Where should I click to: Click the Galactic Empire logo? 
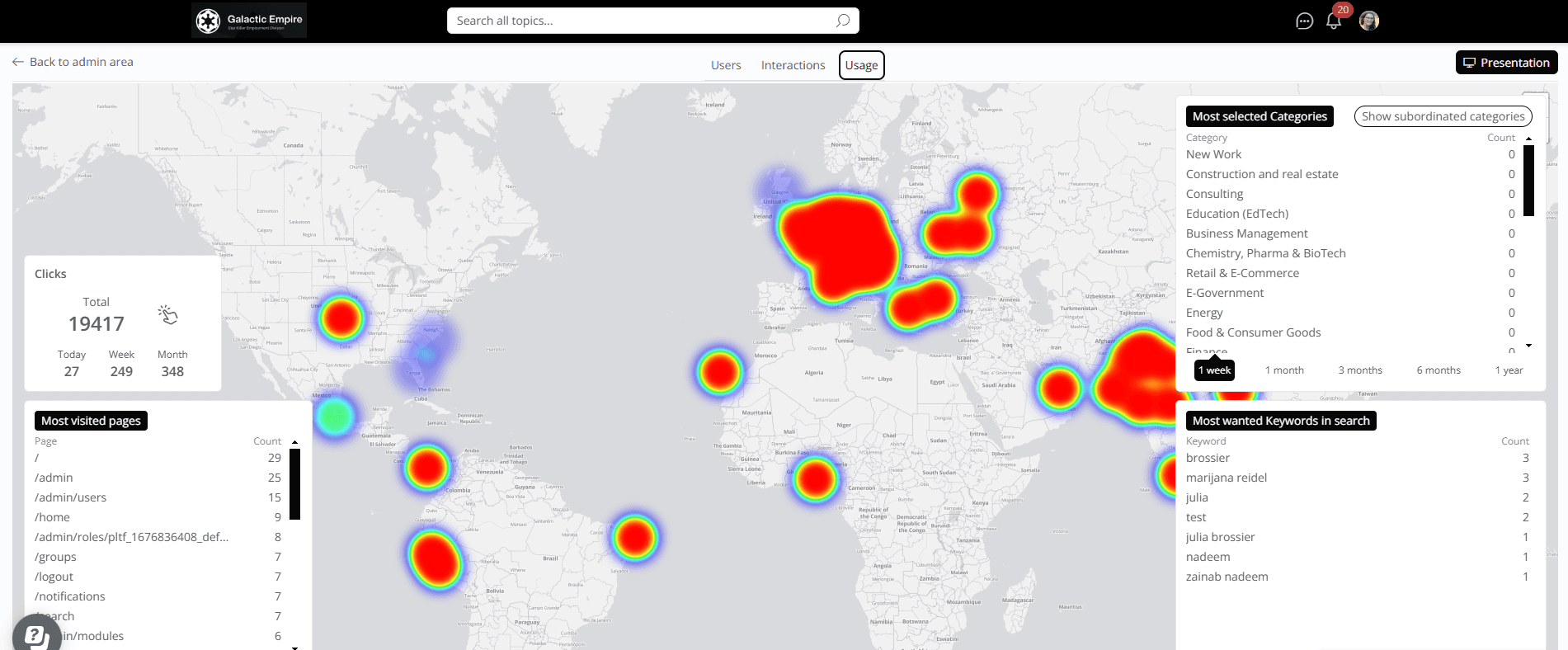(248, 21)
